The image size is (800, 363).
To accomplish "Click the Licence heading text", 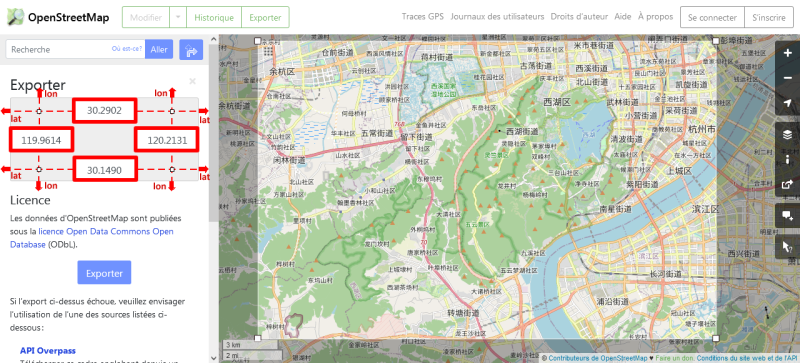I will [30, 200].
